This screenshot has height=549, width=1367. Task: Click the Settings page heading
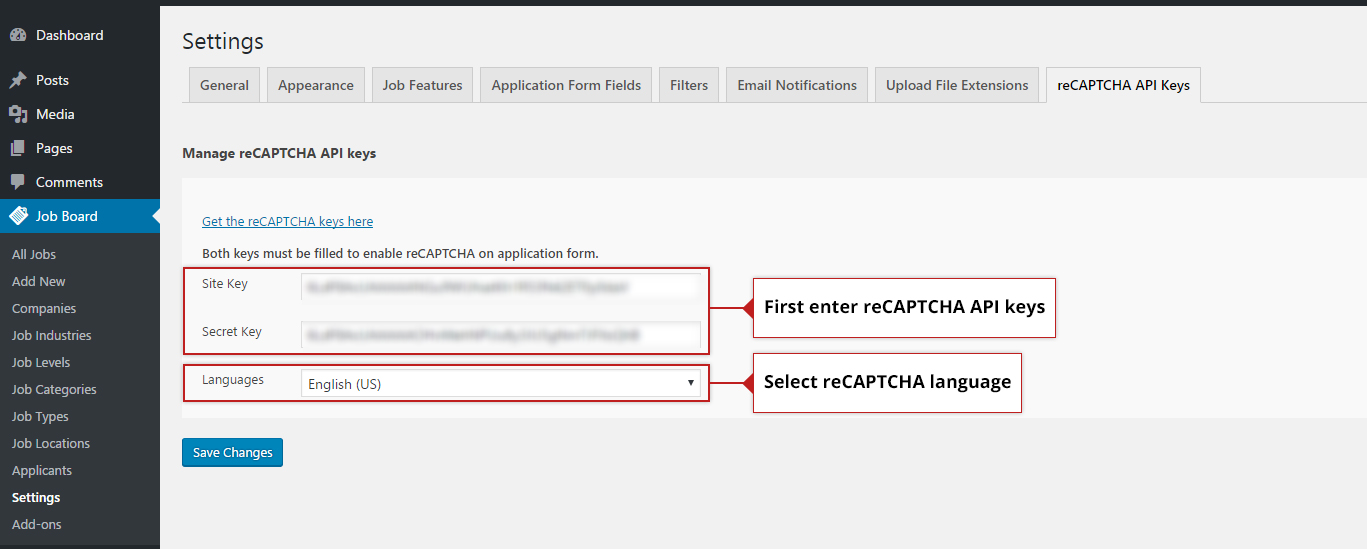point(223,41)
